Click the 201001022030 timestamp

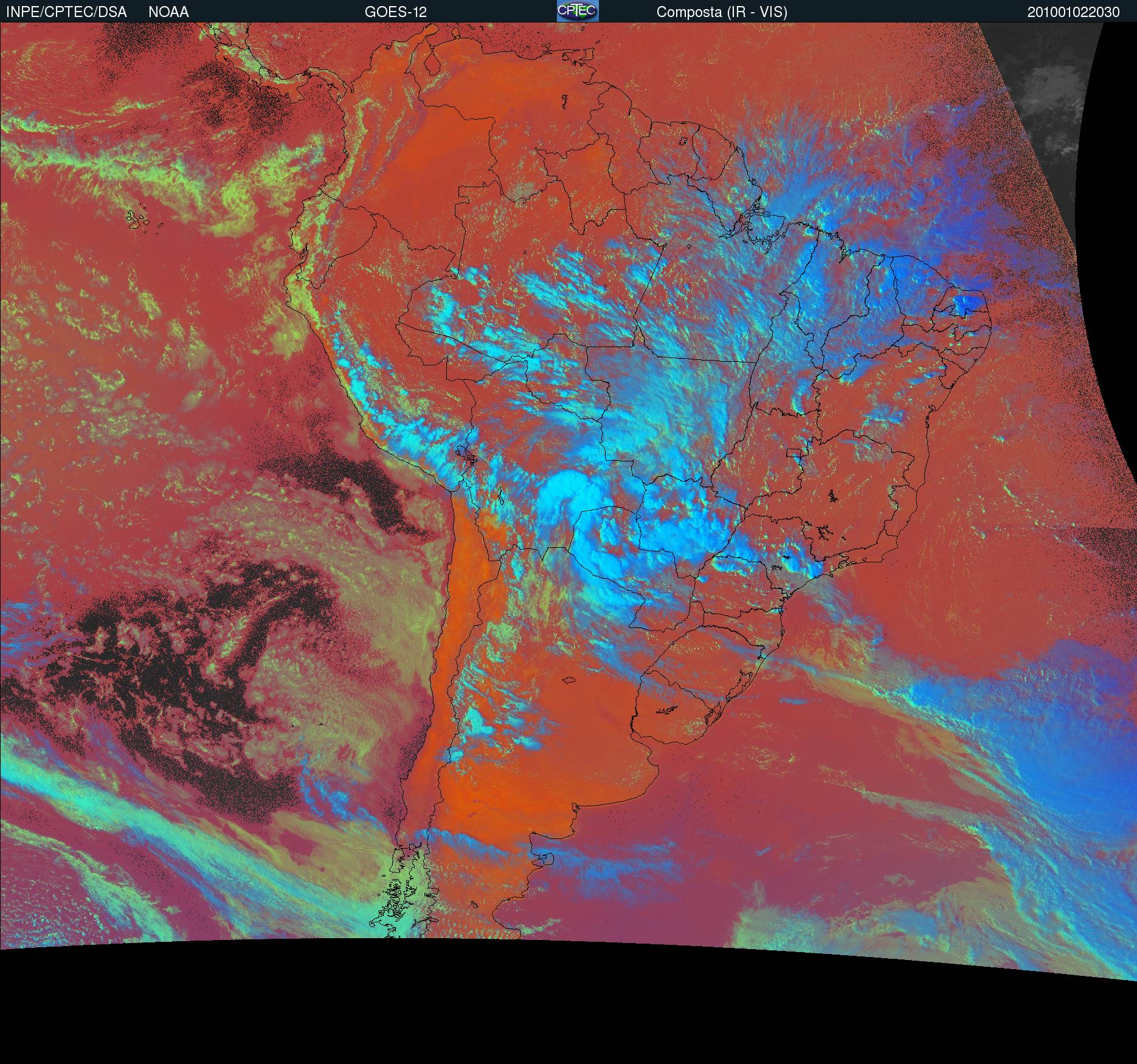pyautogui.click(x=1073, y=12)
